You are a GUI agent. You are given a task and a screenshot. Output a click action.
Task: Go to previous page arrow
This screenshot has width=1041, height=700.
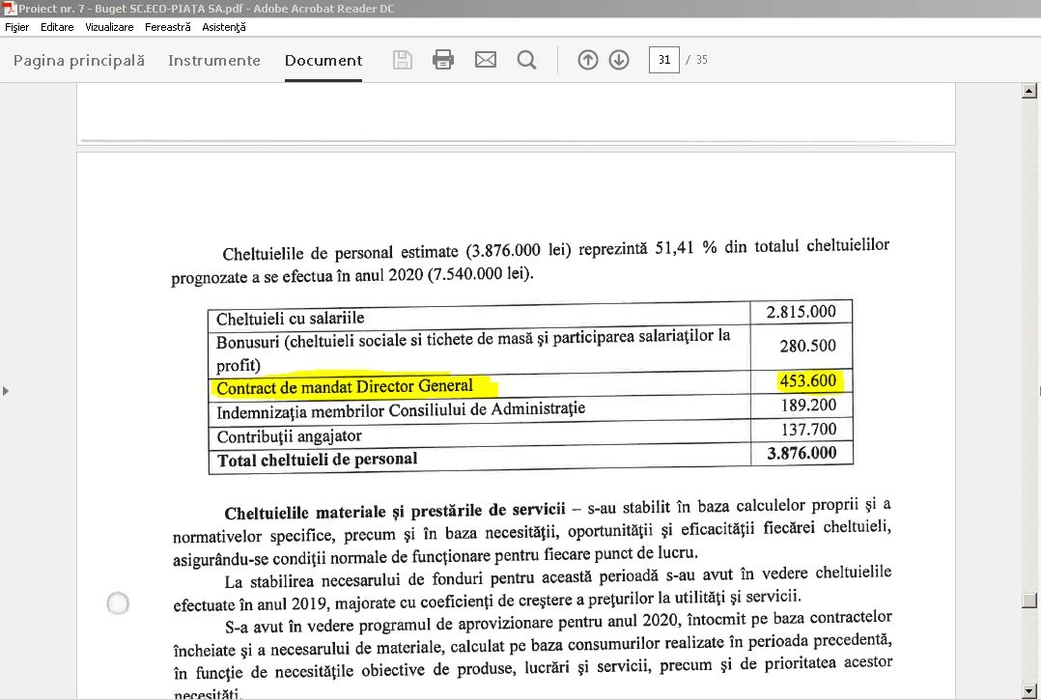pos(588,60)
